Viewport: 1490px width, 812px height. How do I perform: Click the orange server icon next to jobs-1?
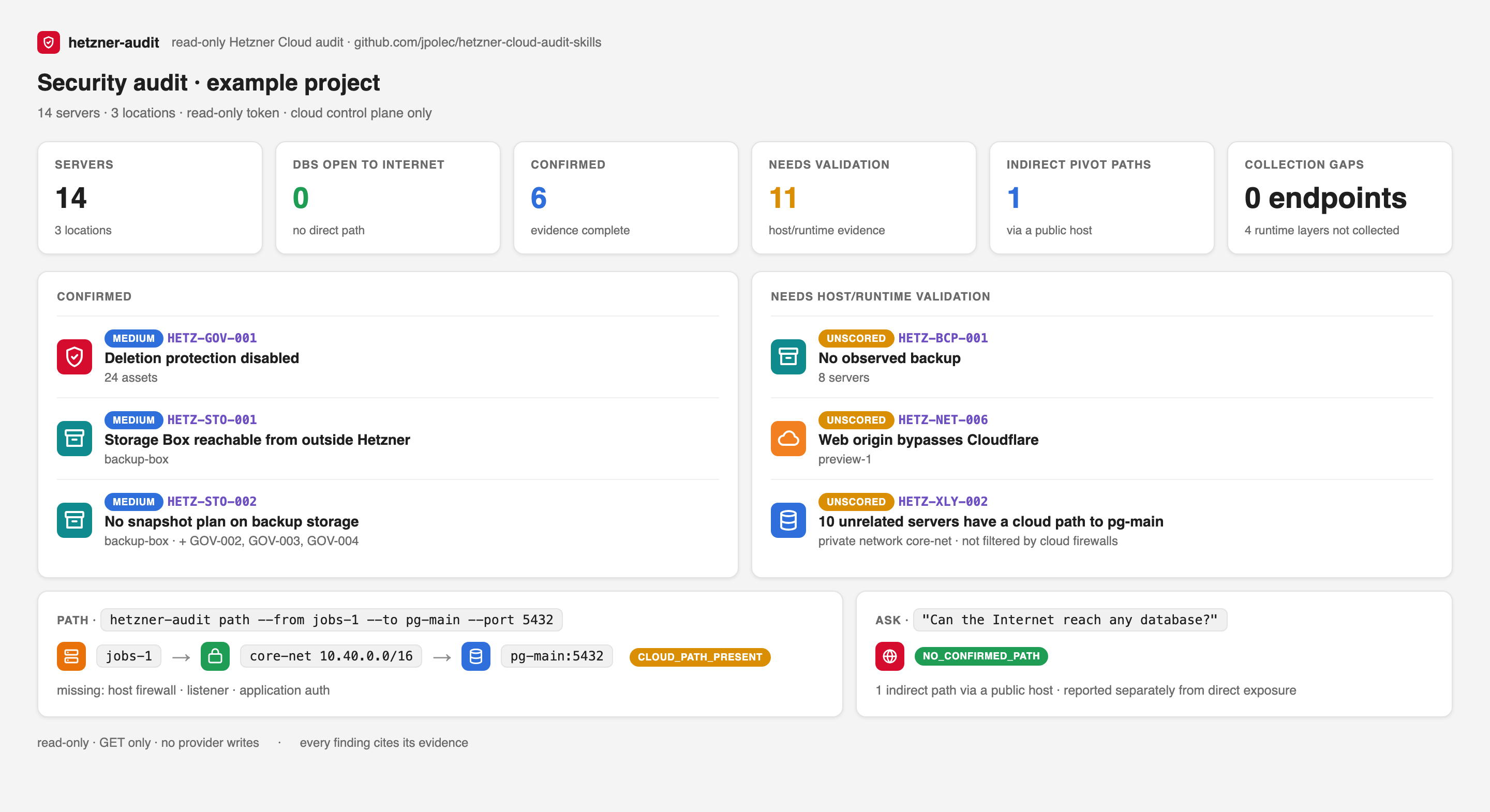[x=71, y=656]
